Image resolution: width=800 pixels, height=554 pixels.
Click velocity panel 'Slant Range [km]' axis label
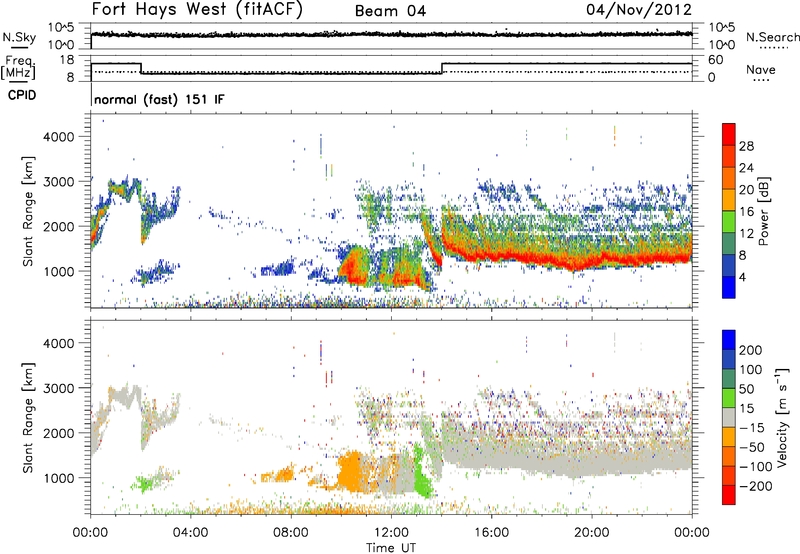pyautogui.click(x=28, y=417)
